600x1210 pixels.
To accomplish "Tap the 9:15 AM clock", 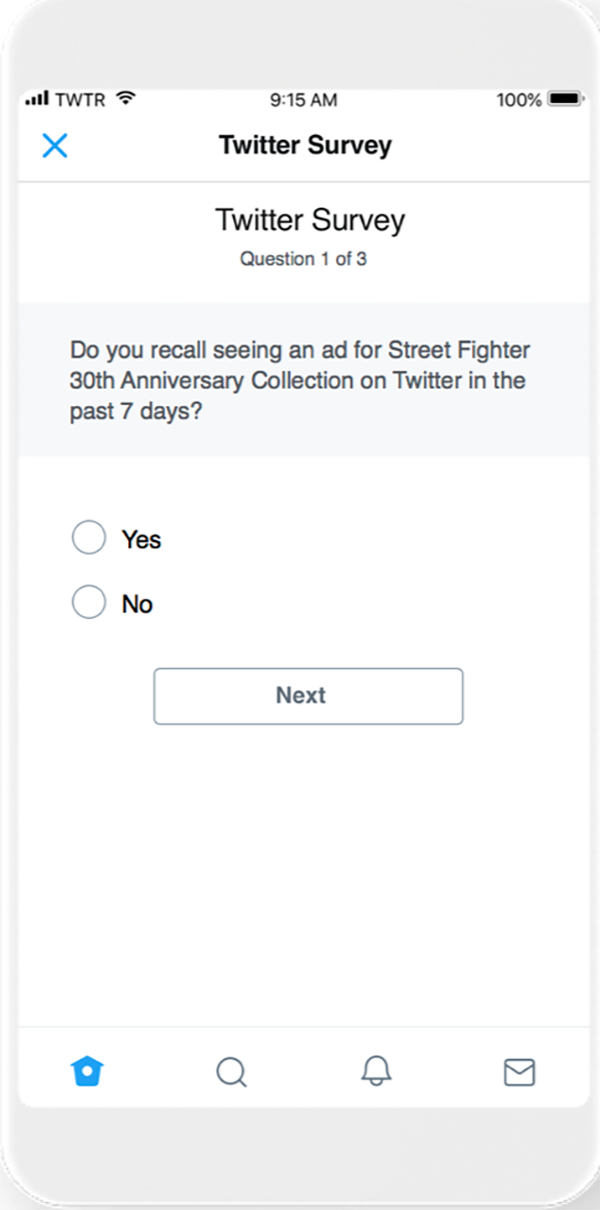I will pyautogui.click(x=303, y=100).
